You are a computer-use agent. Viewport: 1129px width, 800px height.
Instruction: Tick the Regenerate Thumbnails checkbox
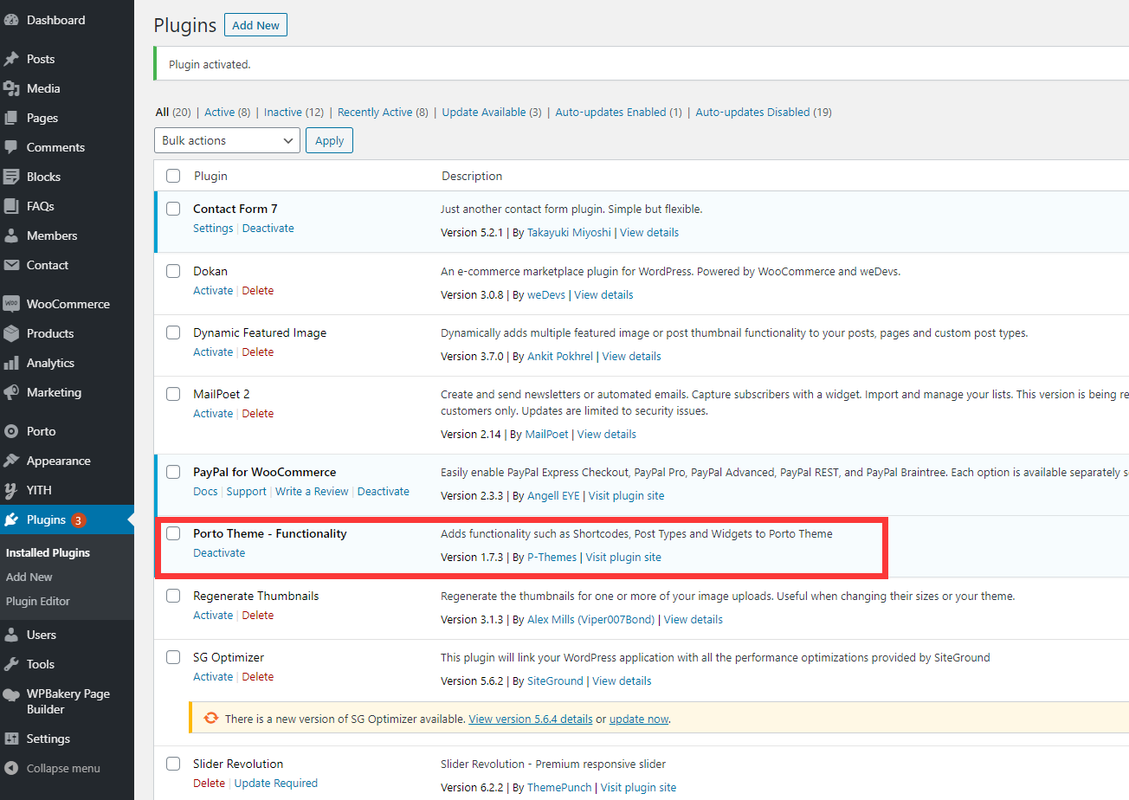point(174,596)
